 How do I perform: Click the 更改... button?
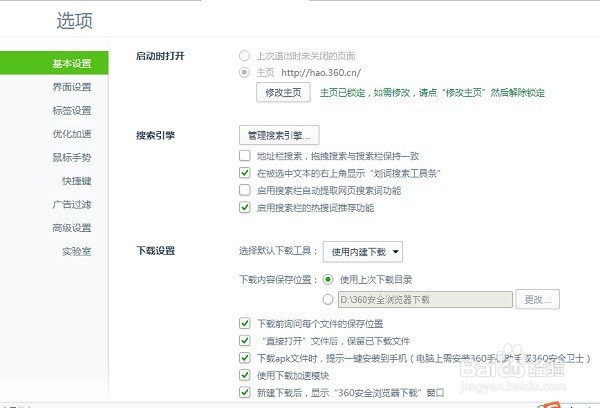coord(537,299)
